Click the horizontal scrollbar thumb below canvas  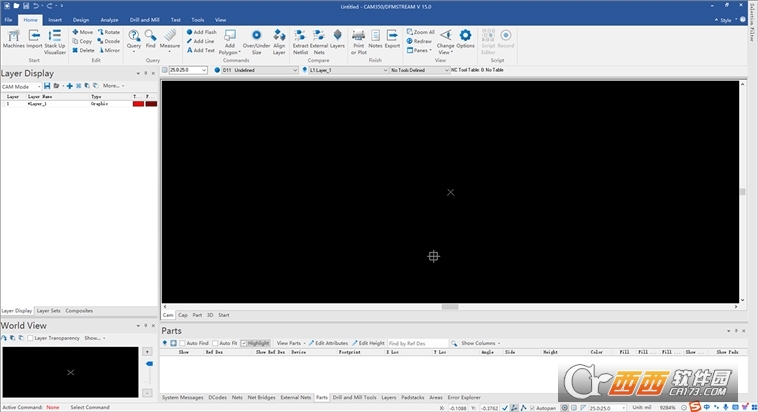click(450, 307)
